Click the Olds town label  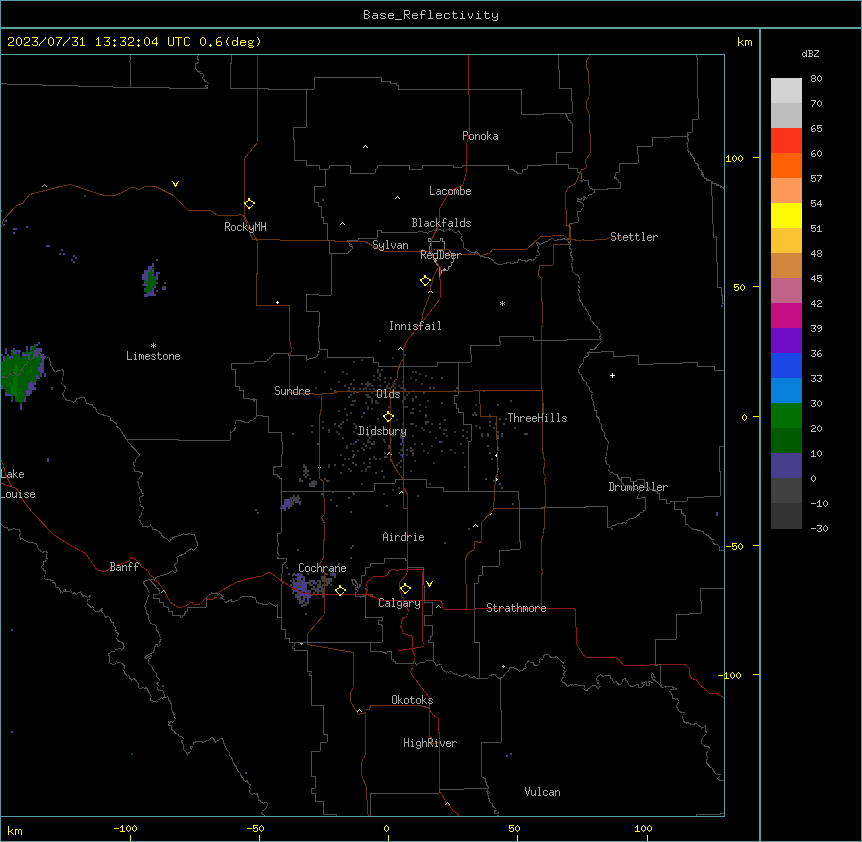tap(388, 394)
